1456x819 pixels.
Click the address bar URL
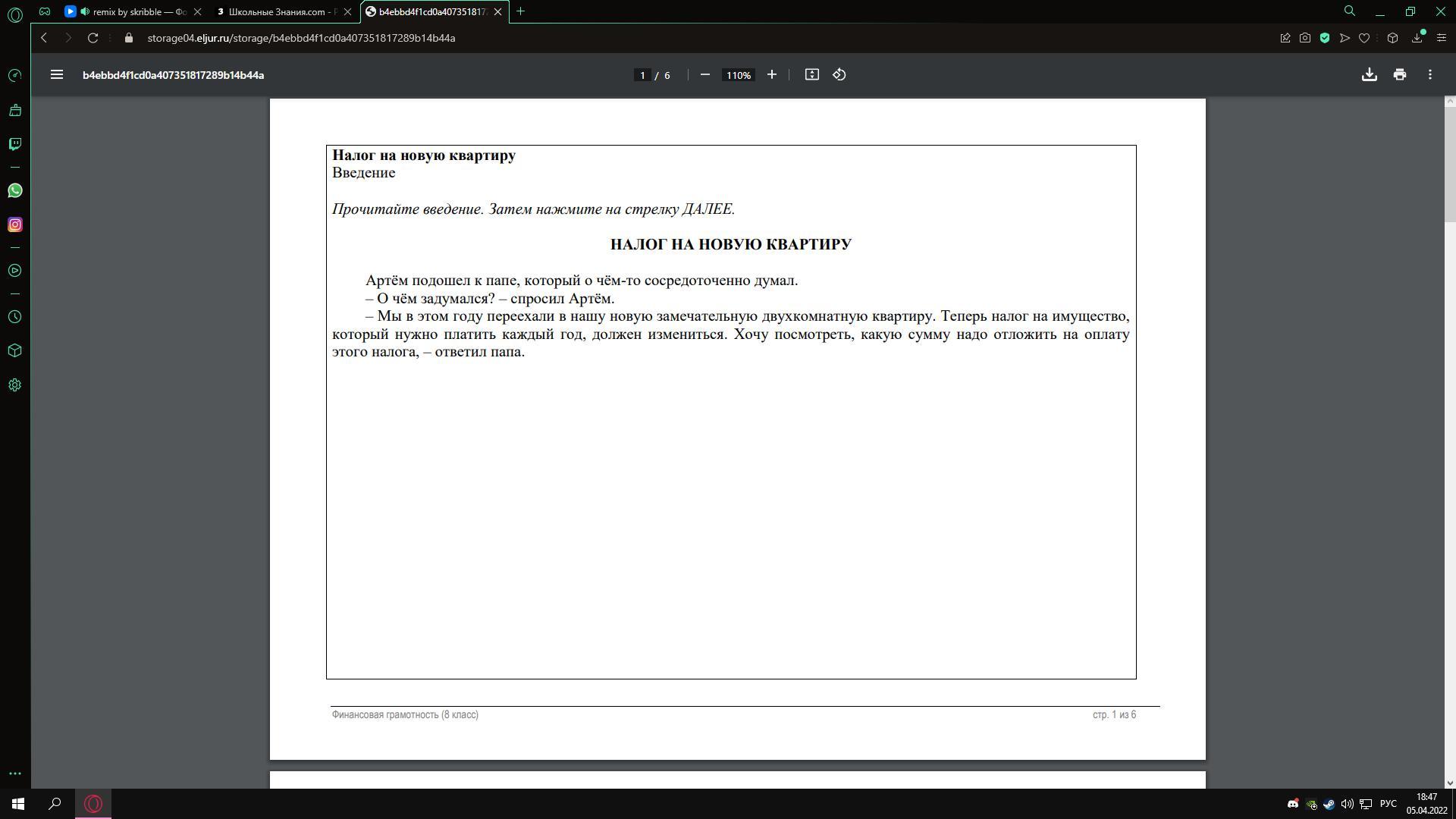pos(301,38)
